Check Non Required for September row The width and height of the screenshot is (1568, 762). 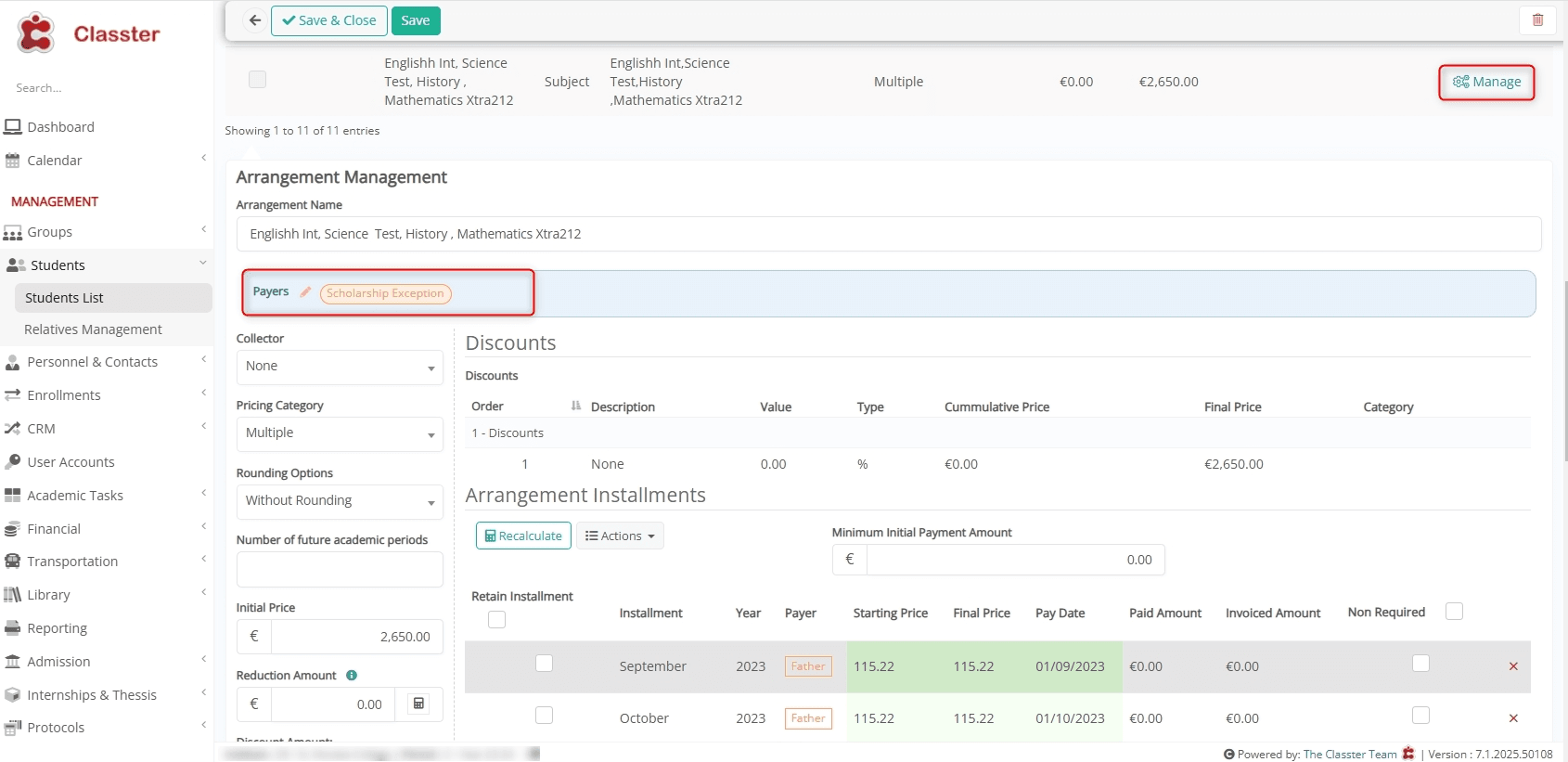[x=1420, y=664]
